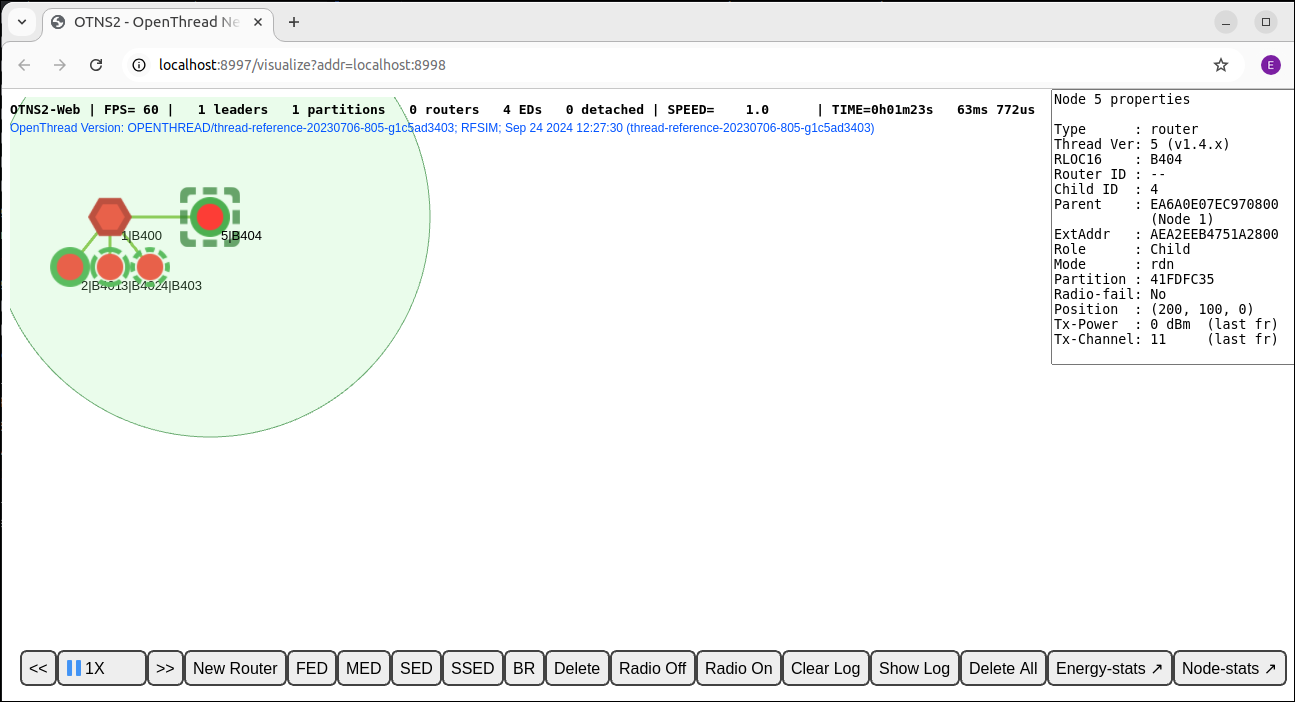This screenshot has width=1295, height=702.
Task: Add a FED node to the network
Action: [311, 668]
